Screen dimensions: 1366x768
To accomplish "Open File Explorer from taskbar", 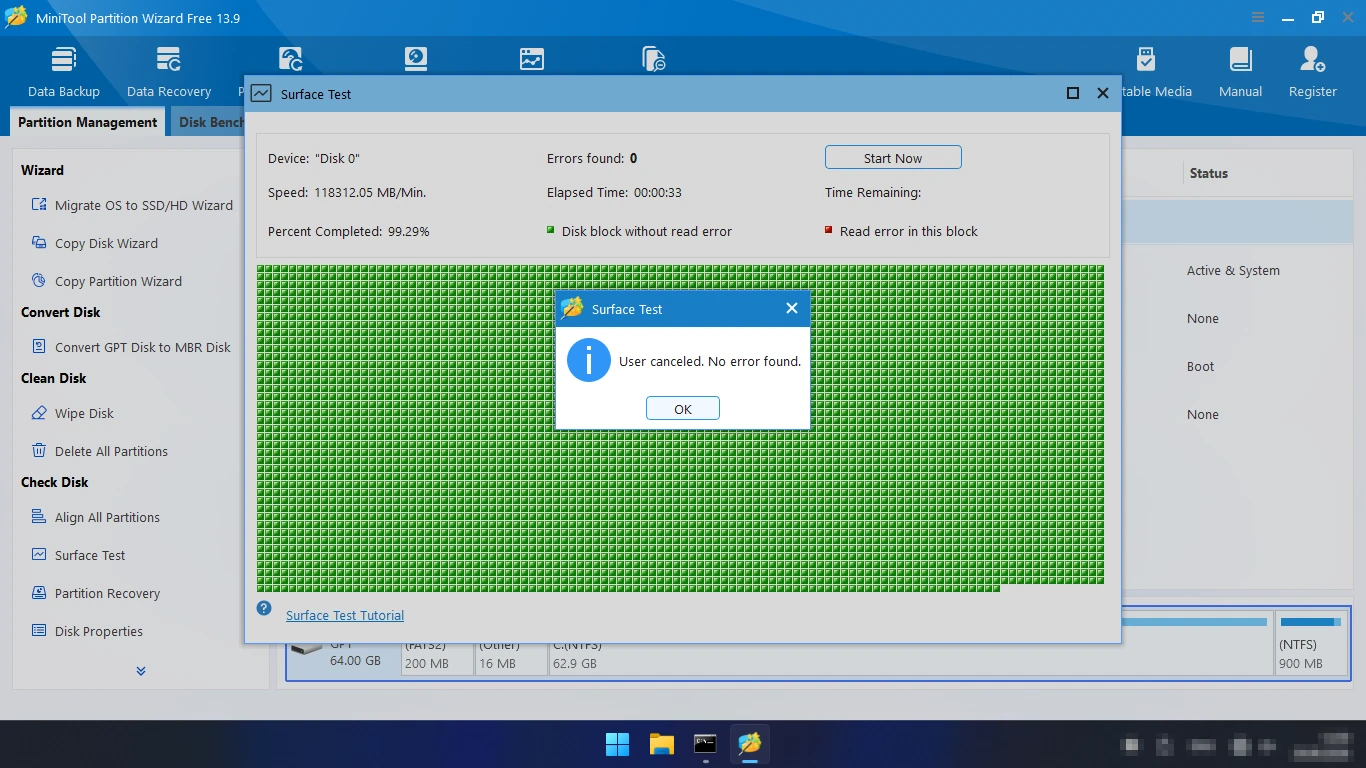I will click(x=662, y=744).
